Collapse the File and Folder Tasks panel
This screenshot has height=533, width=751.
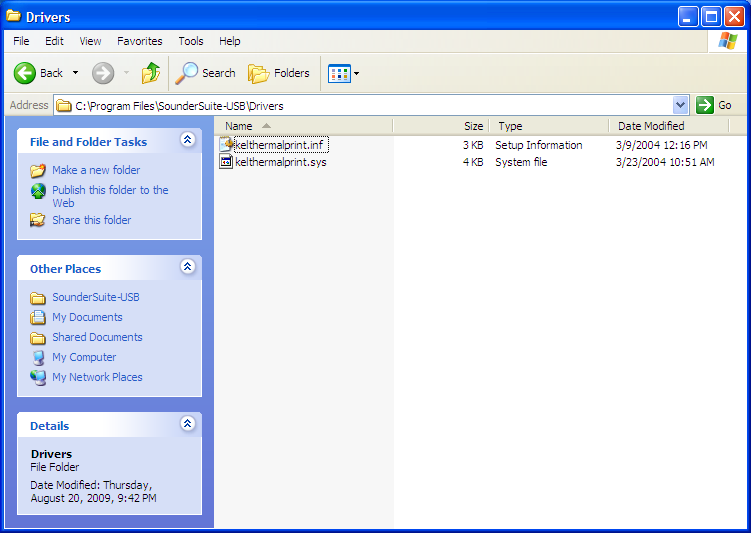187,141
